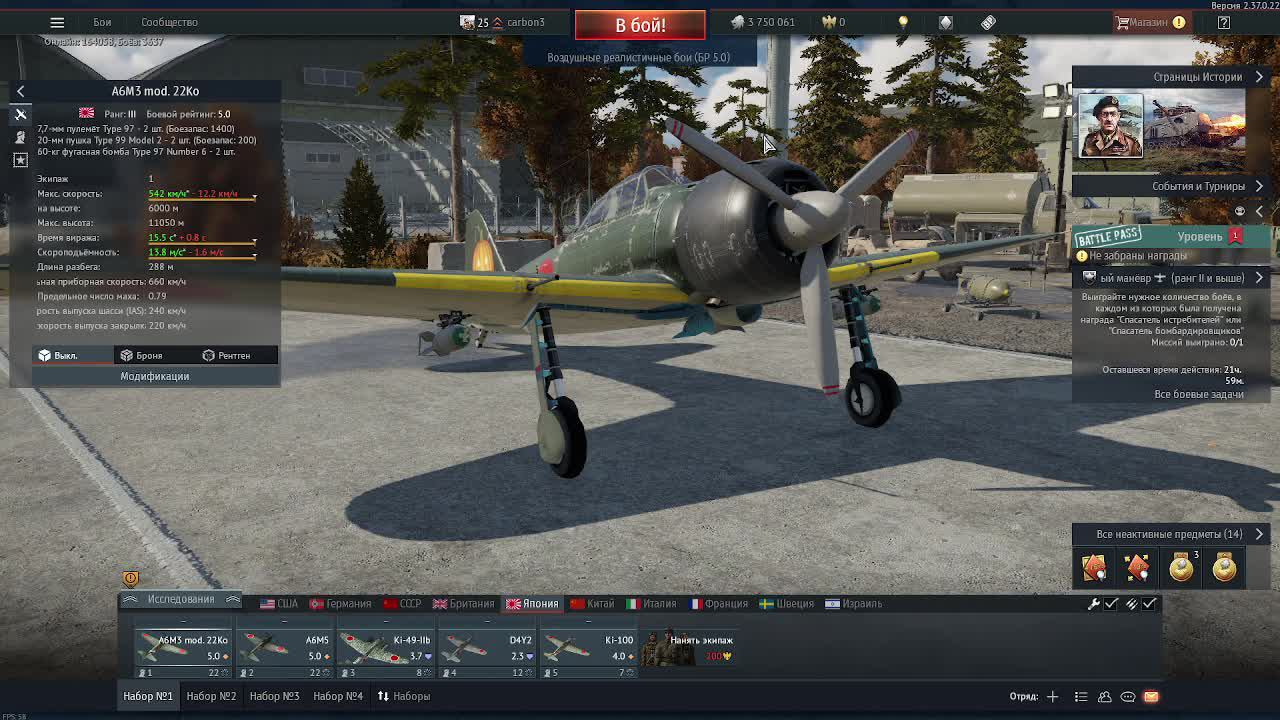Click the silver lions balance 3 750 061
Image resolution: width=1280 pixels, height=720 pixels.
pos(763,22)
